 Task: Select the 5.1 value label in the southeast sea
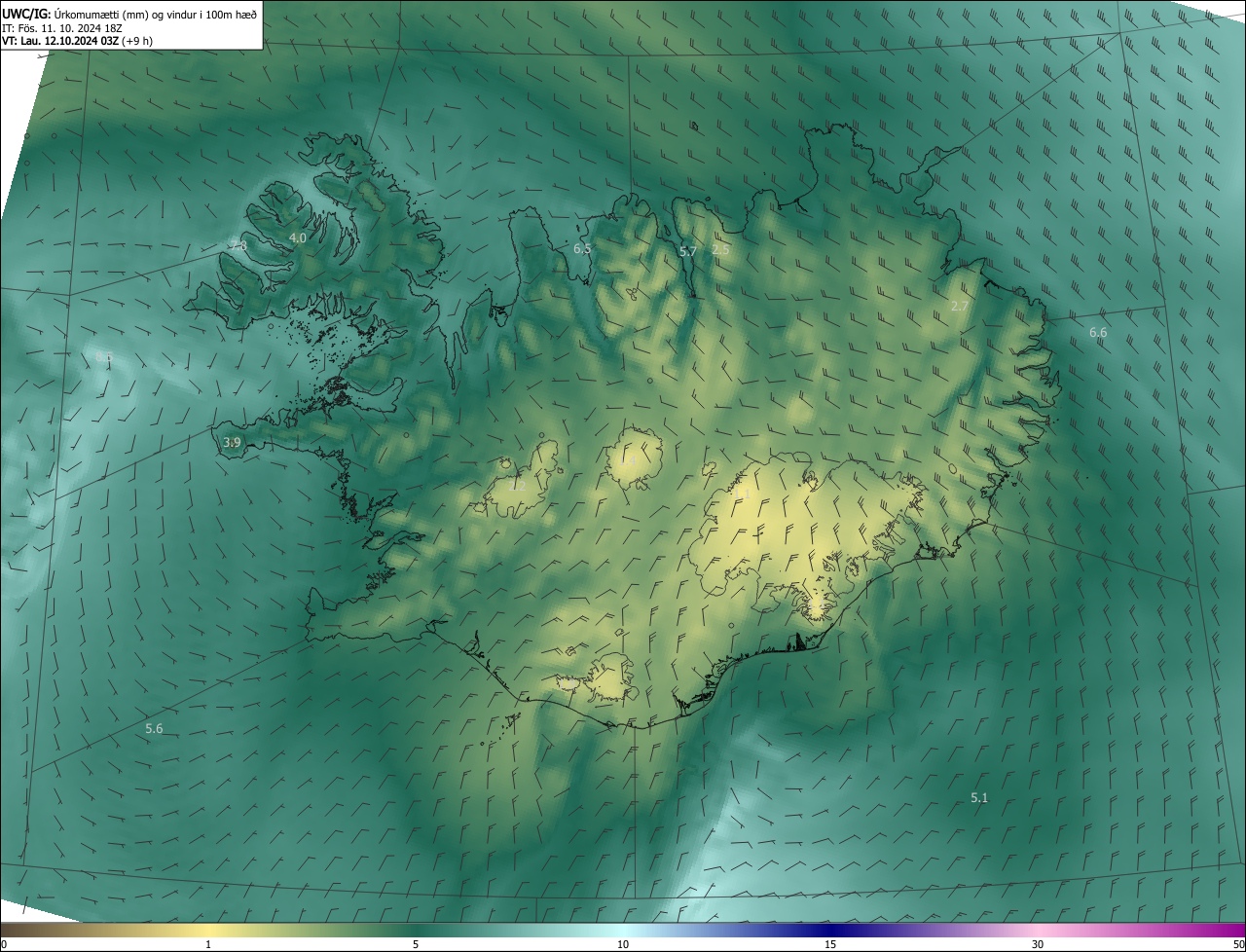(x=979, y=798)
